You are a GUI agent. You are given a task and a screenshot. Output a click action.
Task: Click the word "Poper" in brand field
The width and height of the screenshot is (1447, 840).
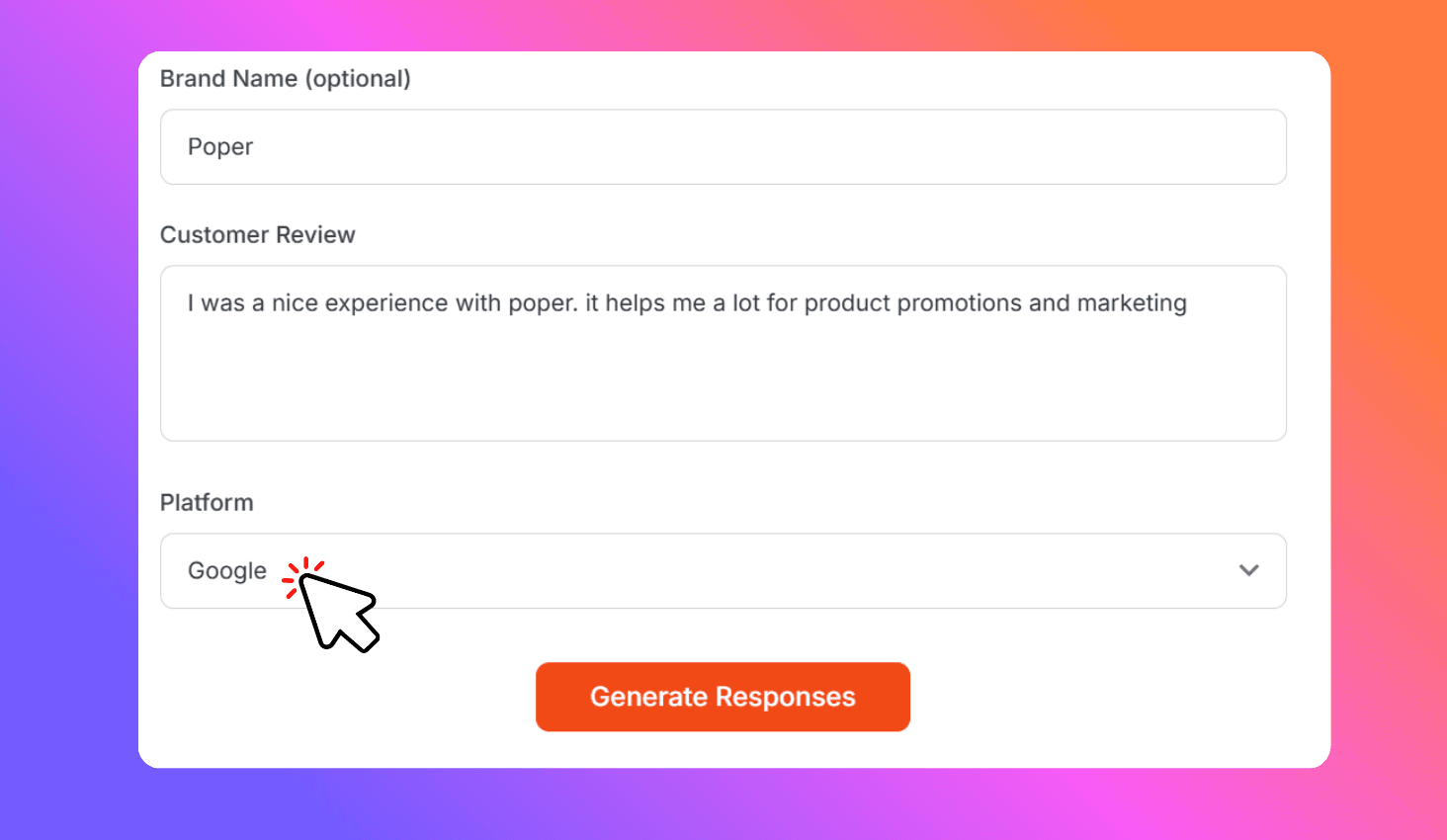220,147
